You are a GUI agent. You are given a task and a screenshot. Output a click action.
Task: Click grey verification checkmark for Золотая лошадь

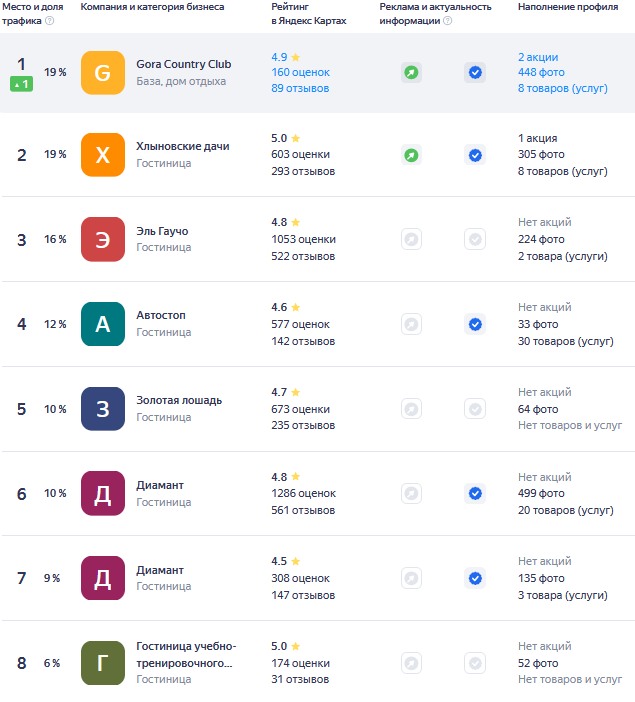[475, 409]
